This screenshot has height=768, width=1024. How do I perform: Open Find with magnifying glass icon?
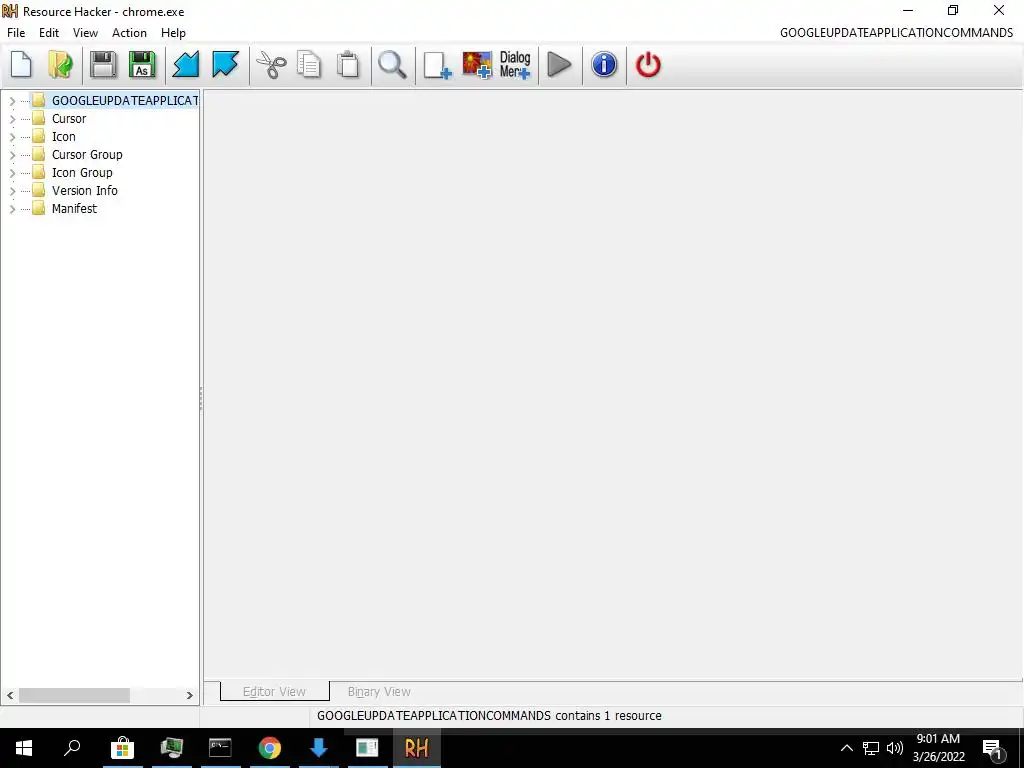pyautogui.click(x=392, y=65)
